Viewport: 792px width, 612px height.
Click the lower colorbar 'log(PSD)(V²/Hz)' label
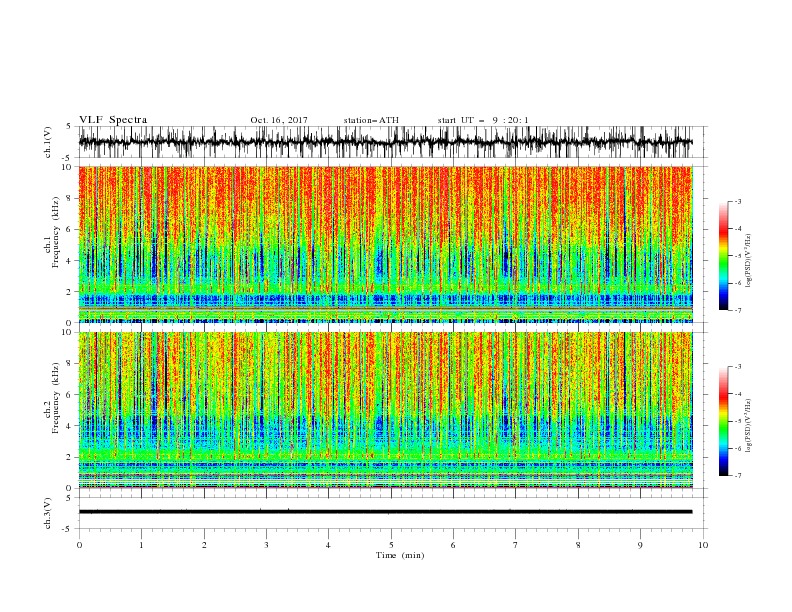[x=748, y=426]
